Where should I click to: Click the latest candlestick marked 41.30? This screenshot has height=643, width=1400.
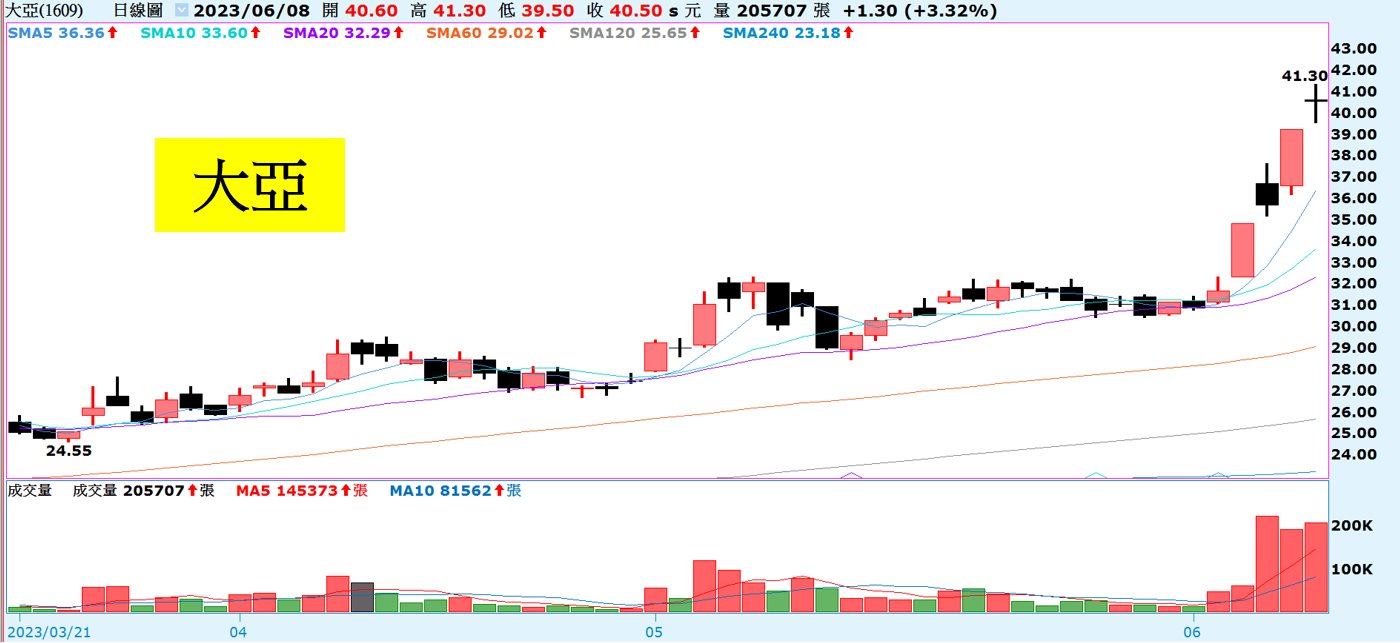(1316, 101)
